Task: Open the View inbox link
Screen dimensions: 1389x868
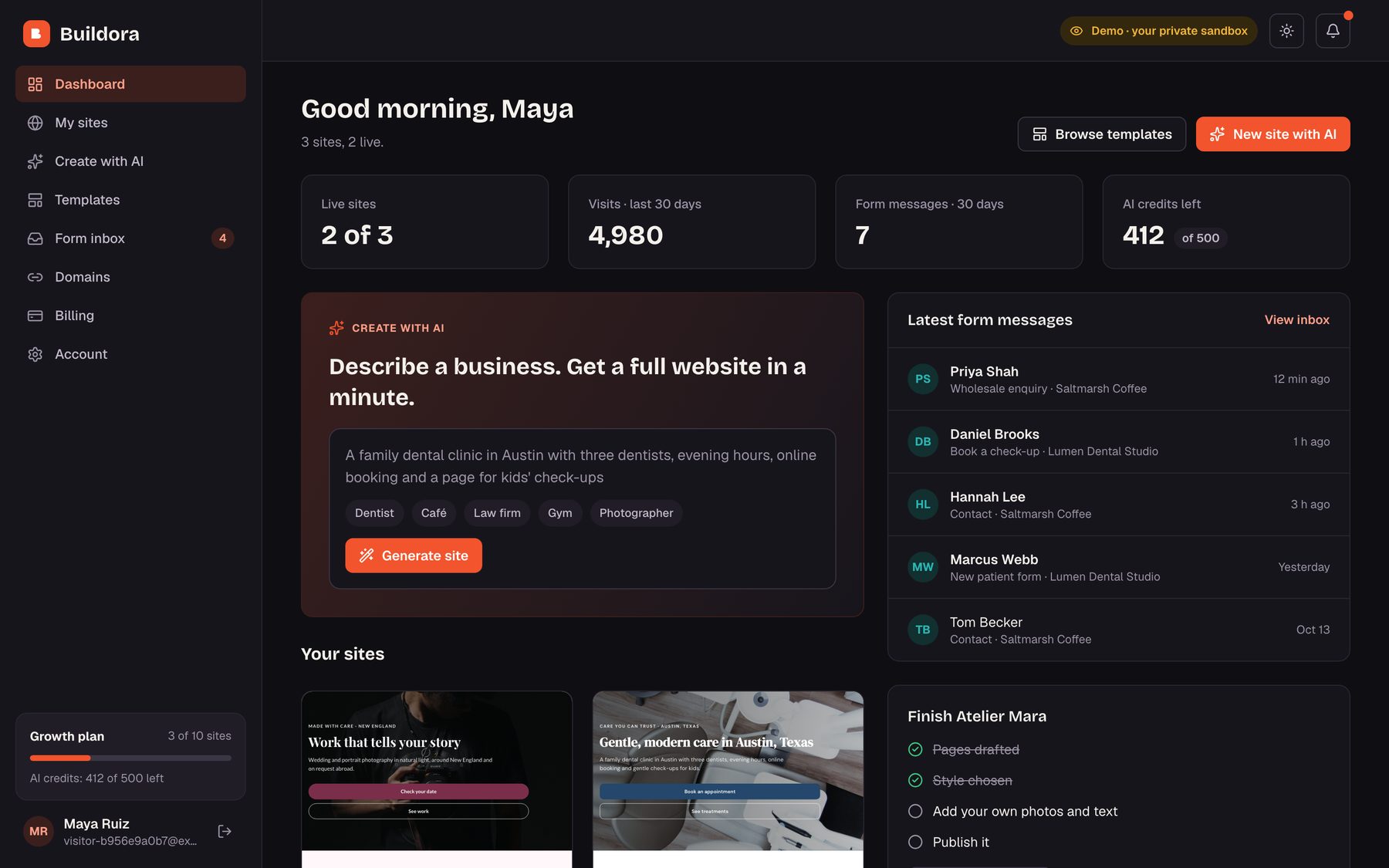Action: [1296, 319]
